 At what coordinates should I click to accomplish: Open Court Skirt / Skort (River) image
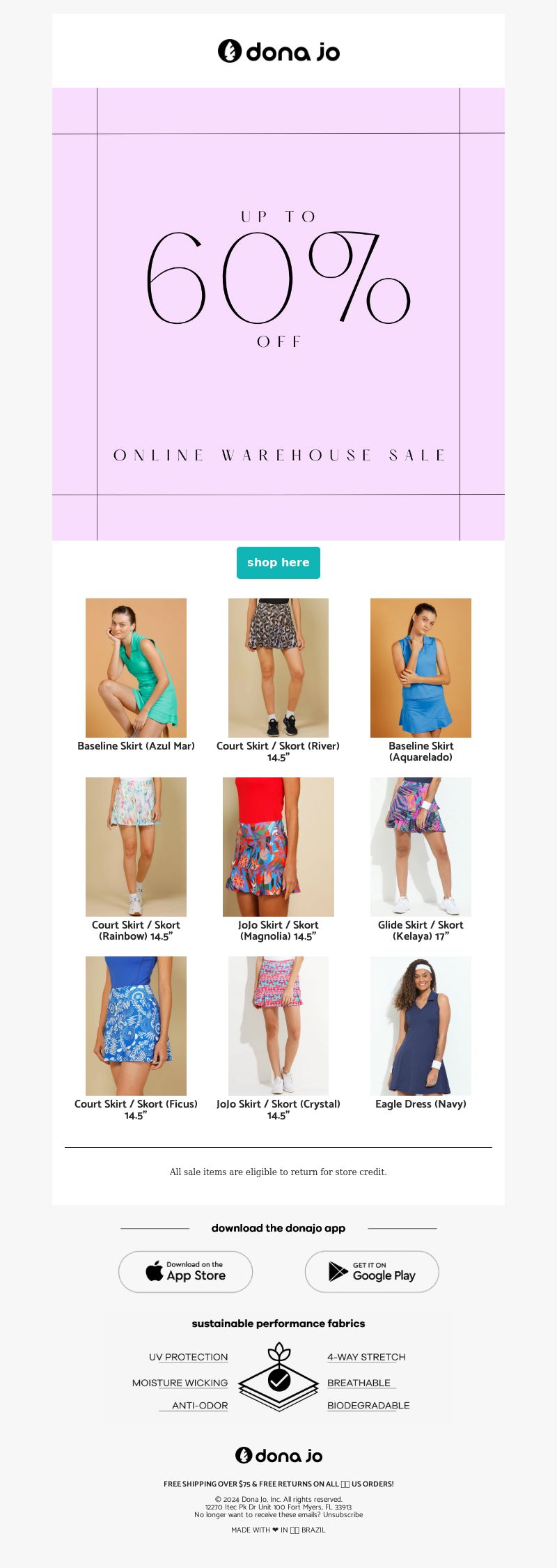(x=278, y=668)
